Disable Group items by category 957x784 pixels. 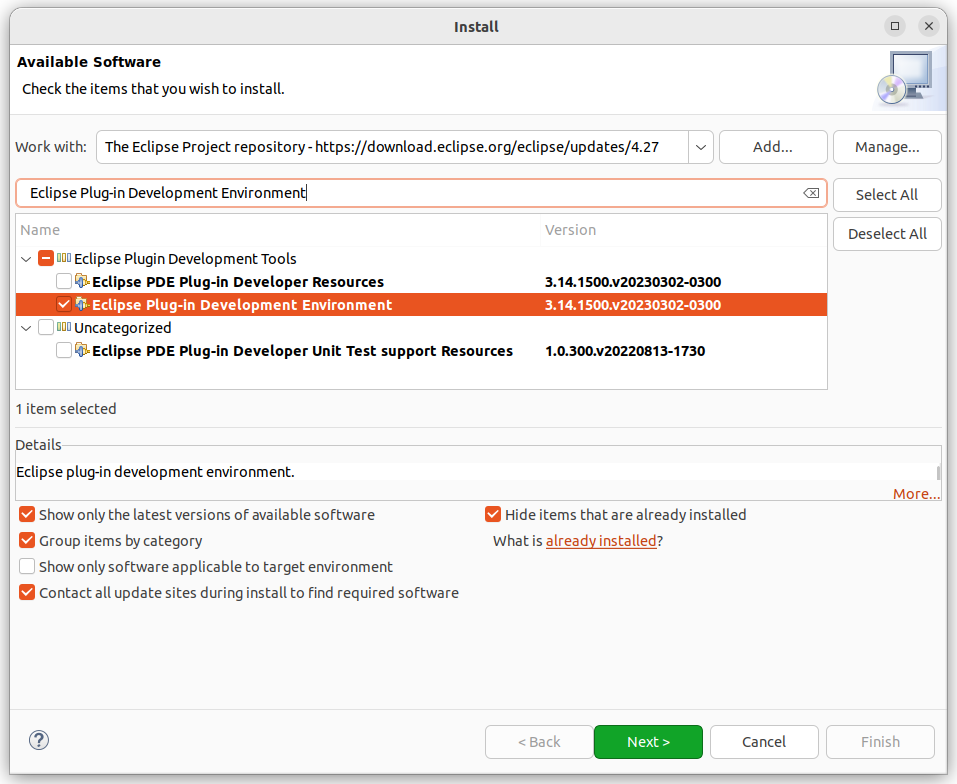point(27,541)
